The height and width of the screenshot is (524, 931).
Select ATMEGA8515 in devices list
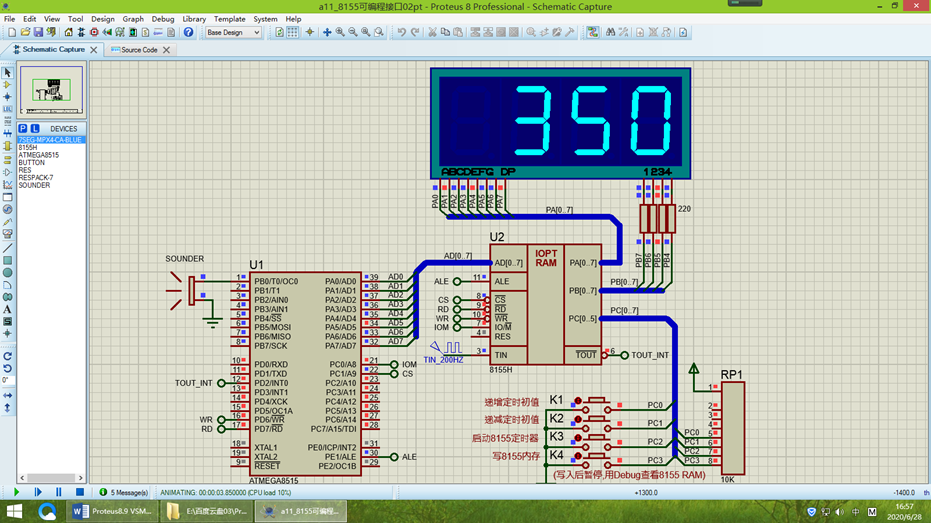(x=39, y=155)
